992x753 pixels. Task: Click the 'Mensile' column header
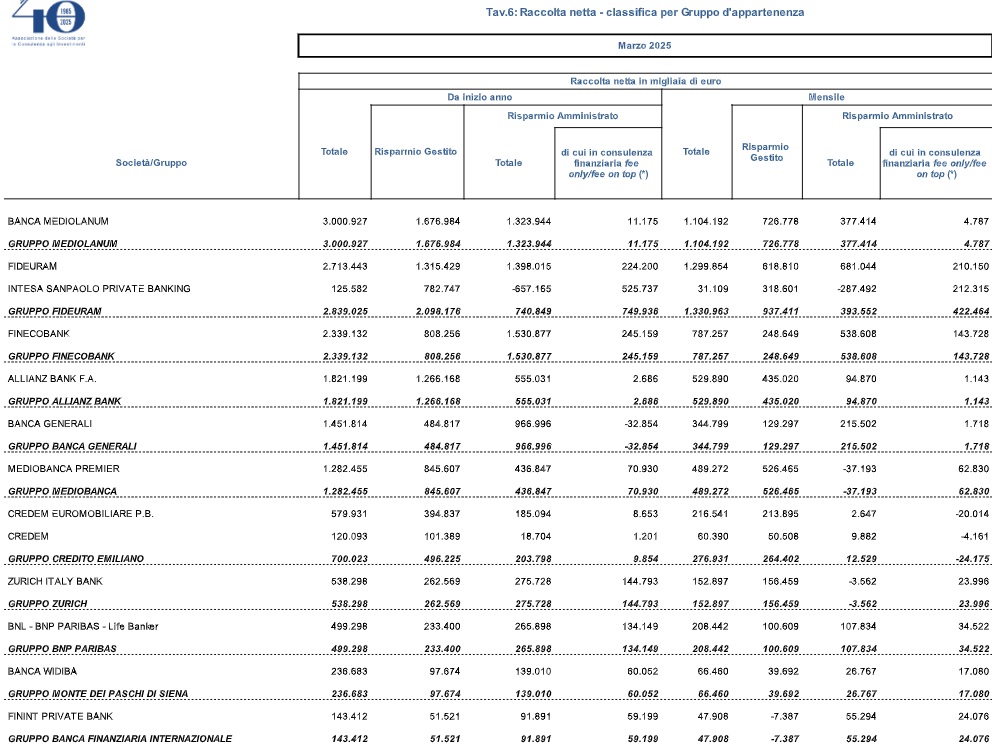[x=826, y=97]
